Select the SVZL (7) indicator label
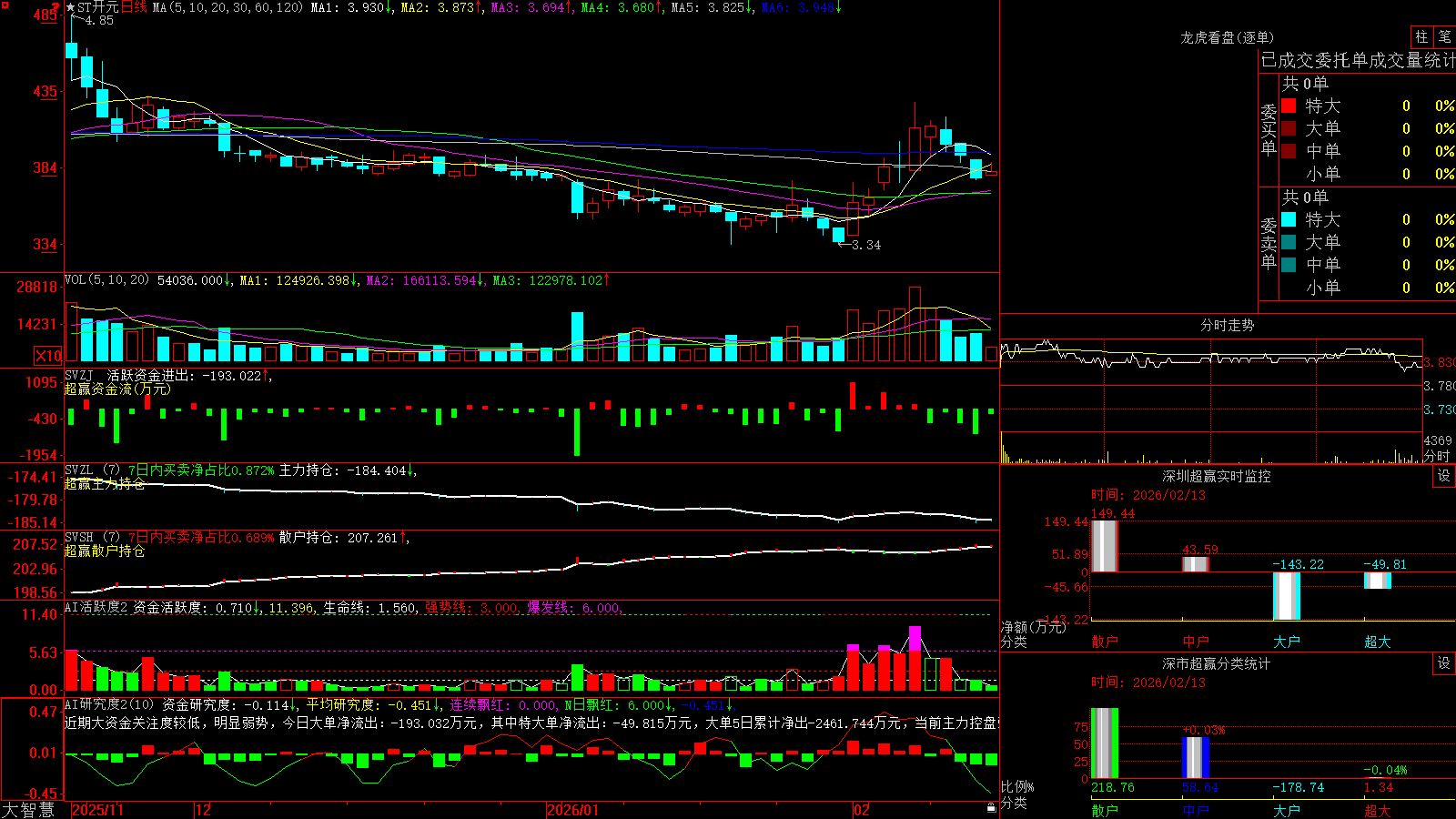The image size is (1456, 819). (92, 470)
